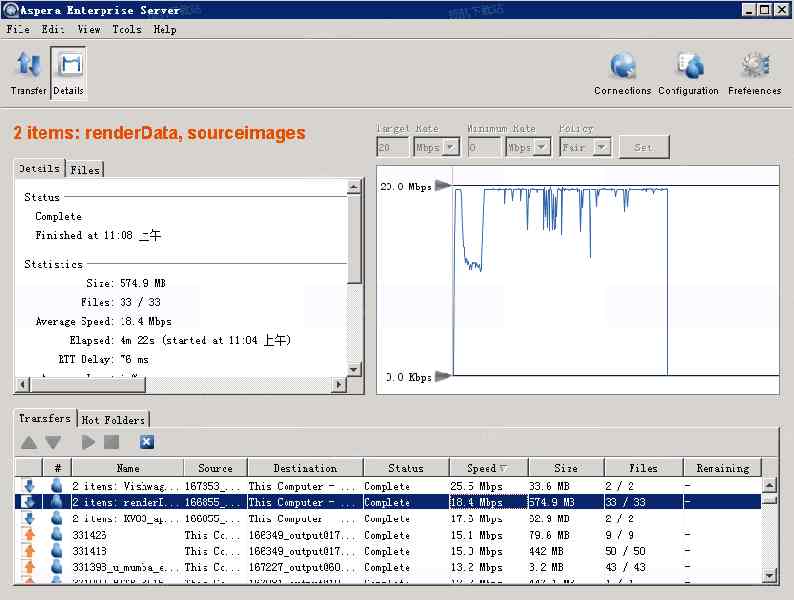Switch to the Details tab
This screenshot has width=794, height=600.
point(39,168)
